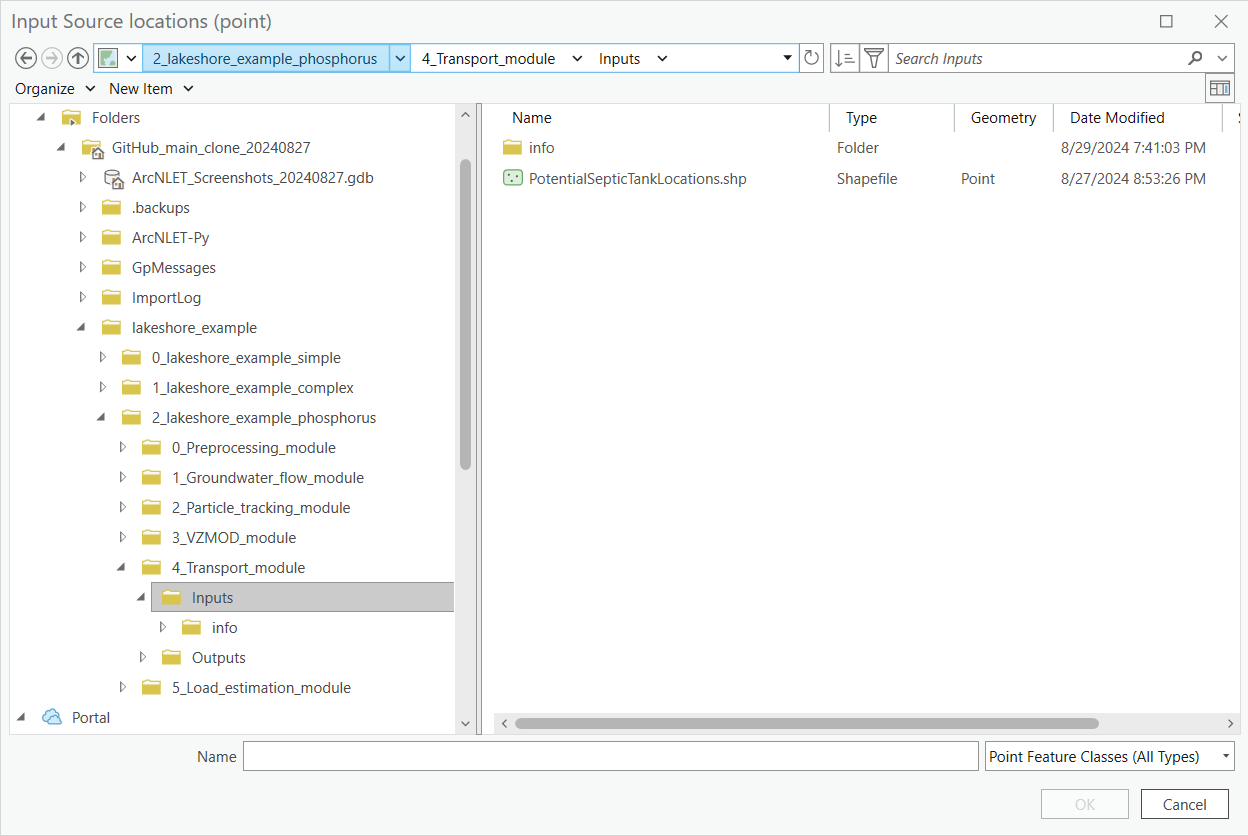
Task: Click the Portal cloud icon
Action: [52, 717]
